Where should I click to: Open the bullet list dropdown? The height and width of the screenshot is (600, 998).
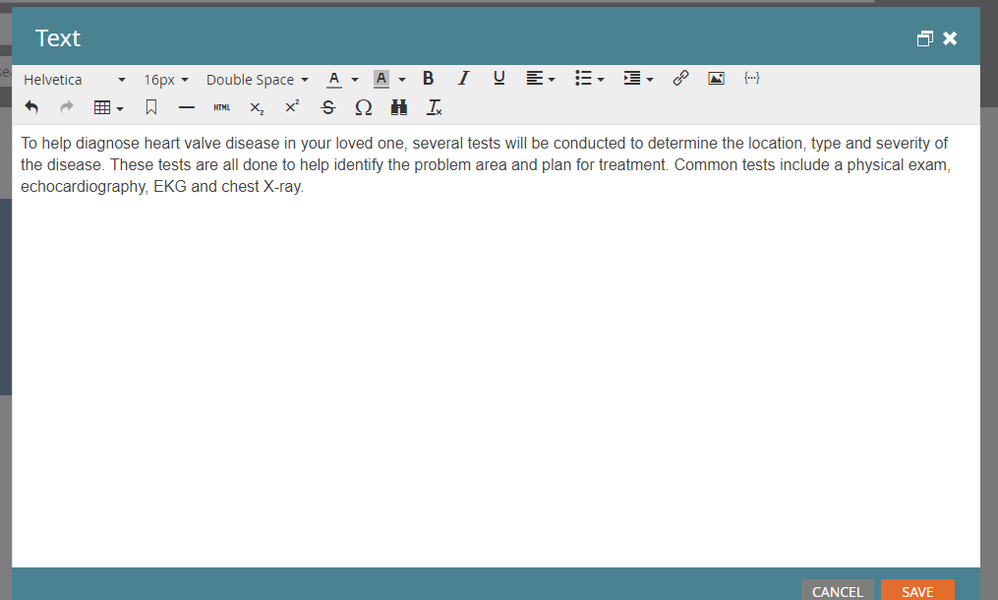tap(589, 78)
